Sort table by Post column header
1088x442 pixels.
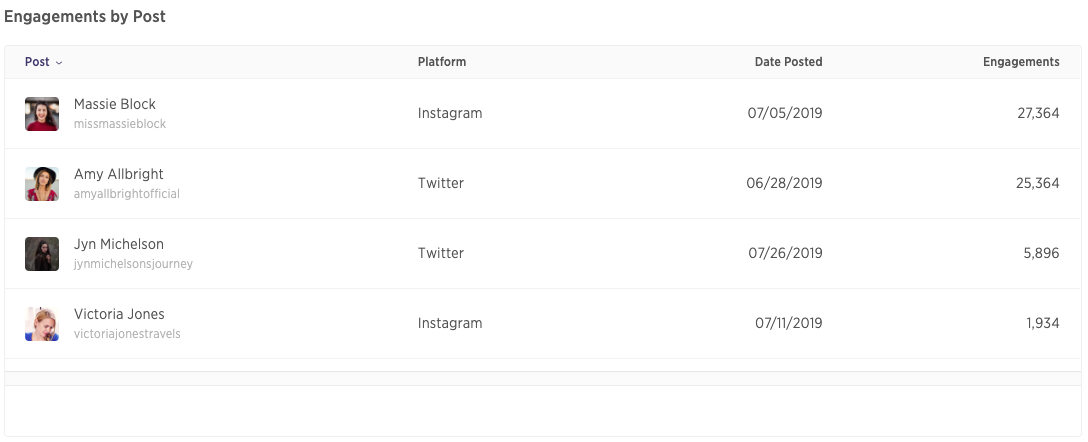coord(37,62)
